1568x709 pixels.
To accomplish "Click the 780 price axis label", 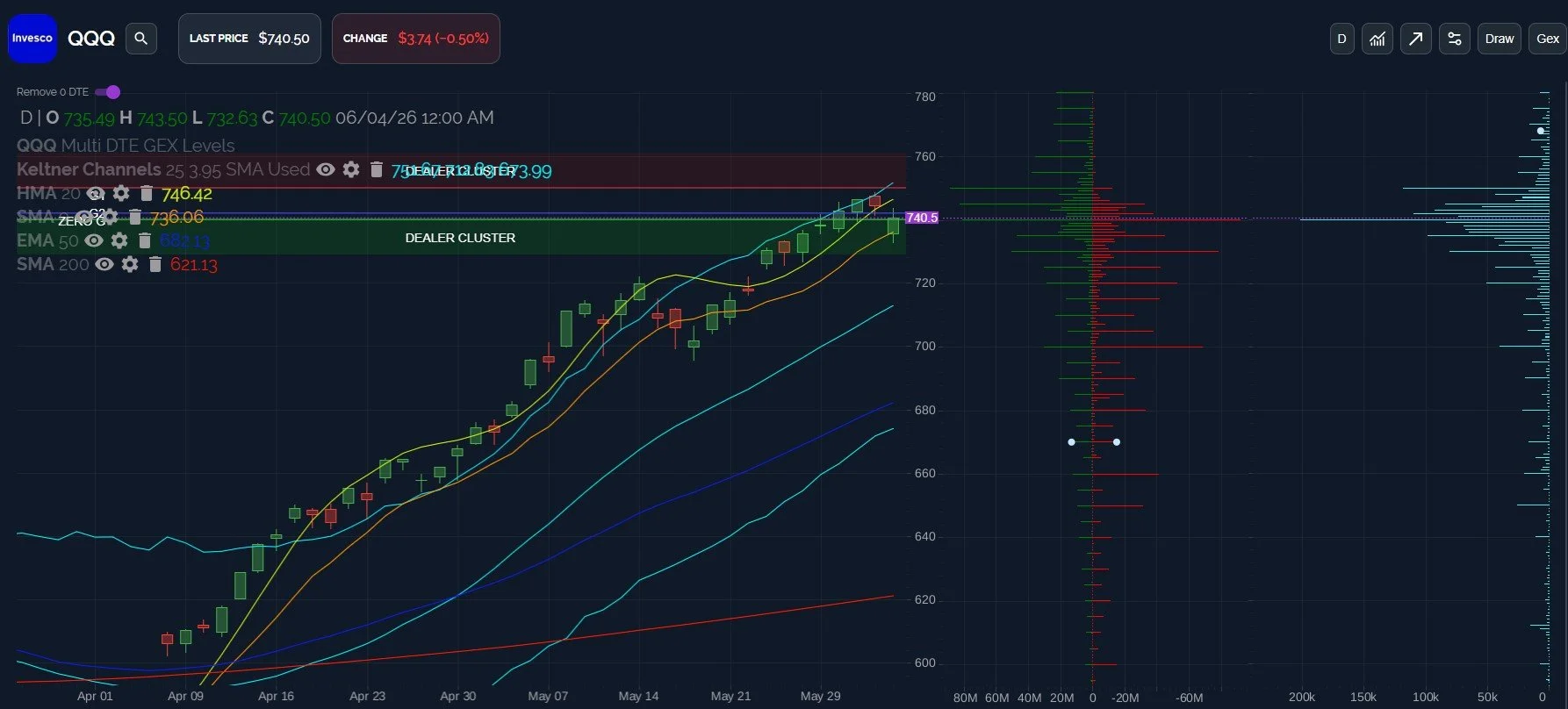I will [x=925, y=97].
